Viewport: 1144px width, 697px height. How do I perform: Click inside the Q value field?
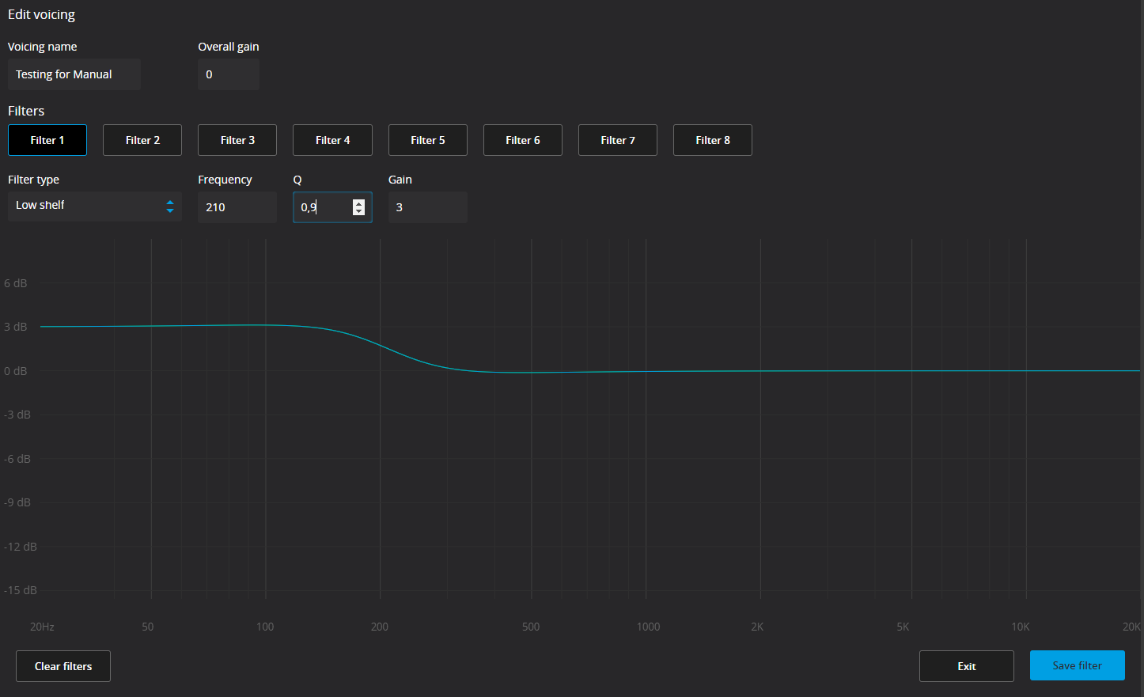tap(322, 207)
